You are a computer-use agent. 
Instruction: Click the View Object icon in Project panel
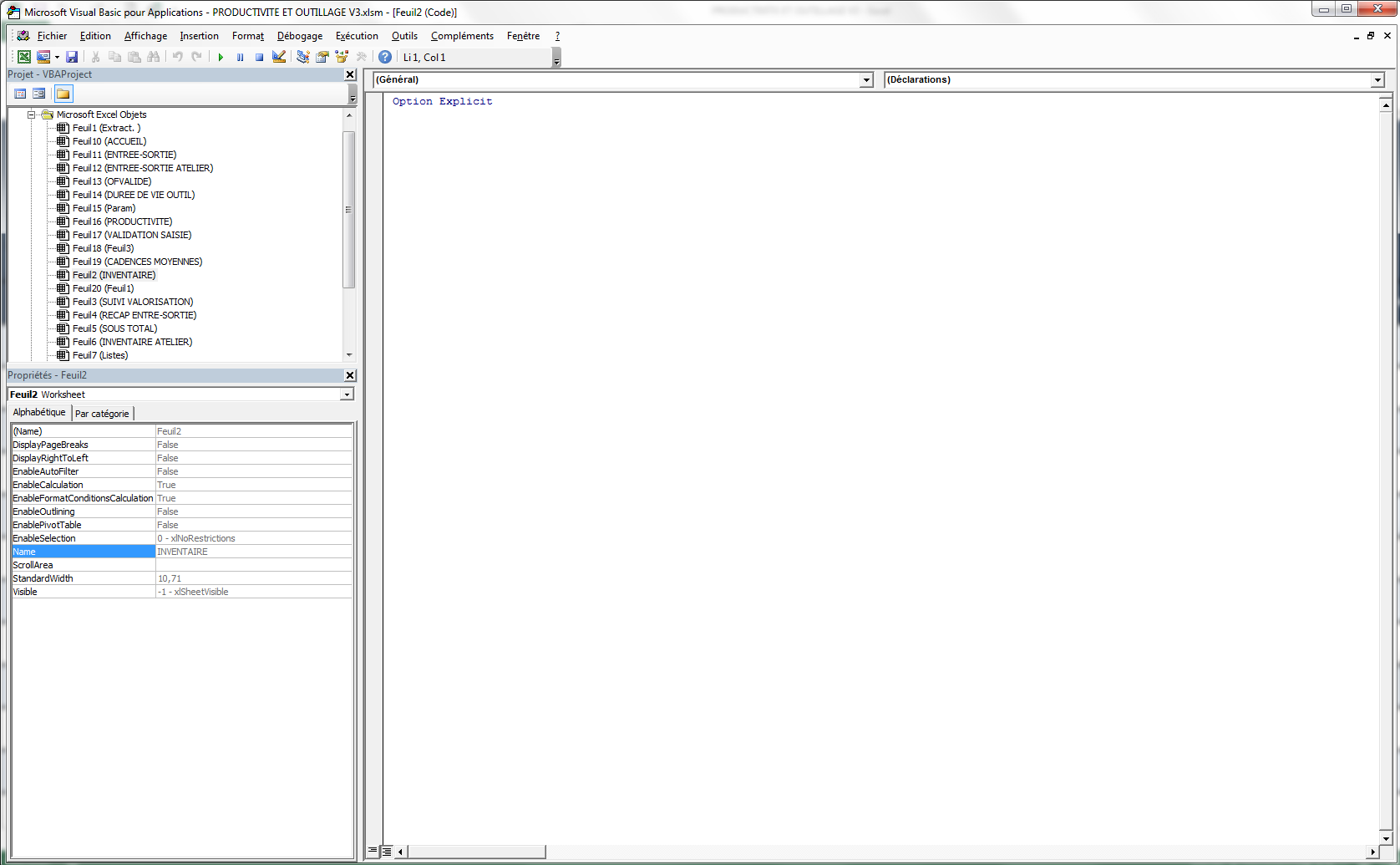point(39,94)
